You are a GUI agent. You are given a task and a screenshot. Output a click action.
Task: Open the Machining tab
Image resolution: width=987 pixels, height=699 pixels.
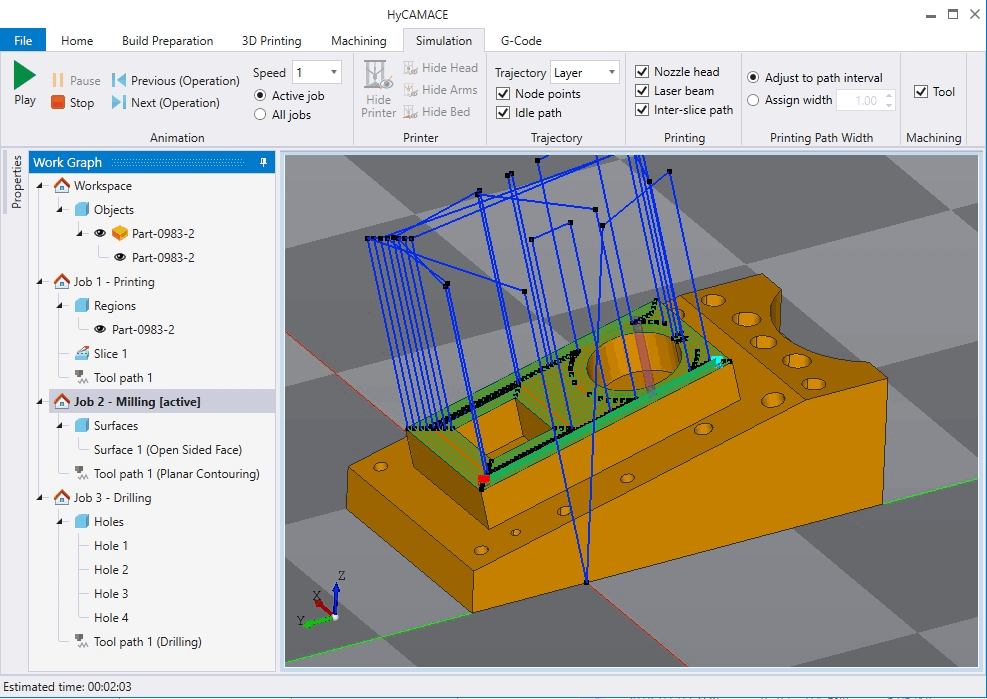click(x=359, y=40)
